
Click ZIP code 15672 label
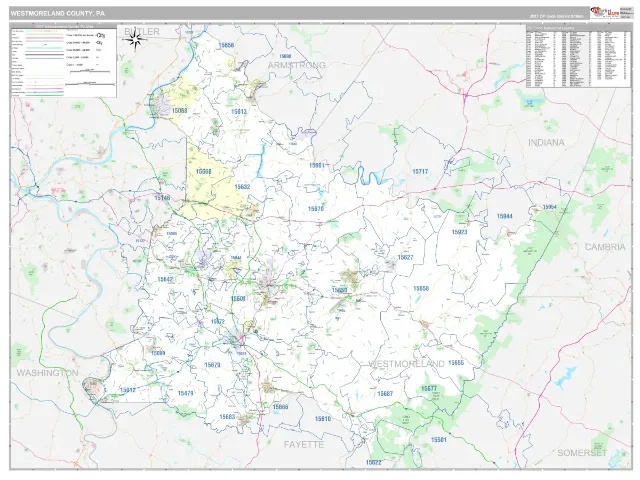pyautogui.click(x=218, y=322)
